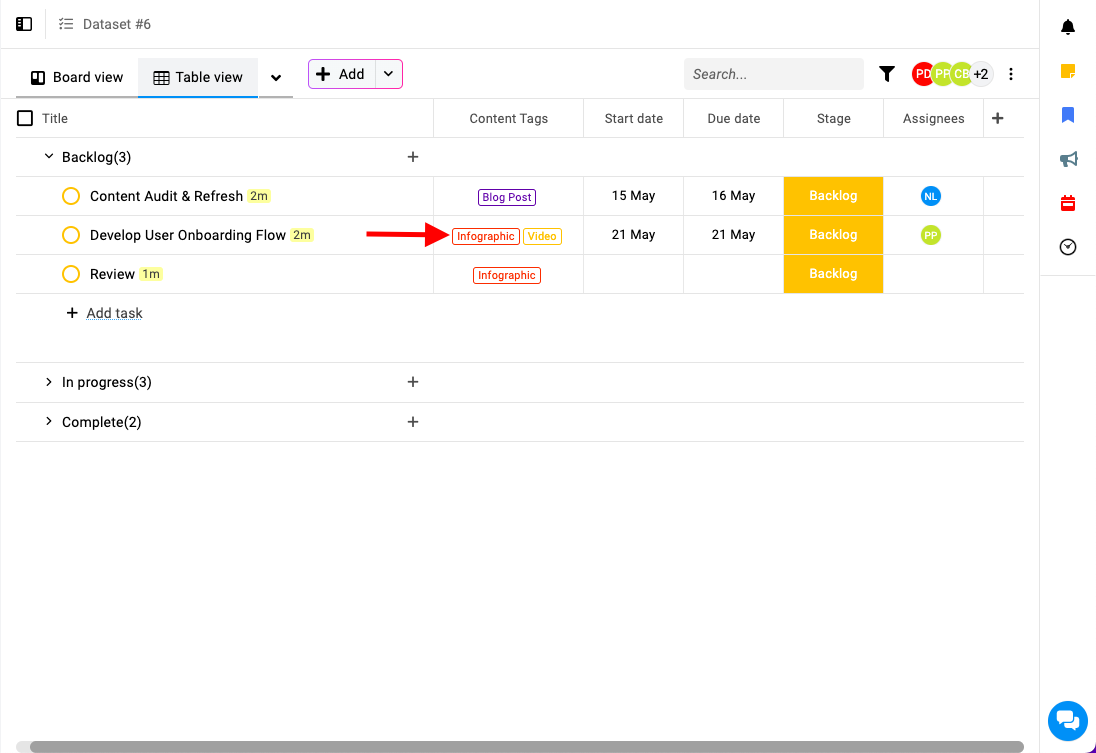Open the Dataset #6 title
Viewport: 1096px width, 753px height.
(x=117, y=24)
